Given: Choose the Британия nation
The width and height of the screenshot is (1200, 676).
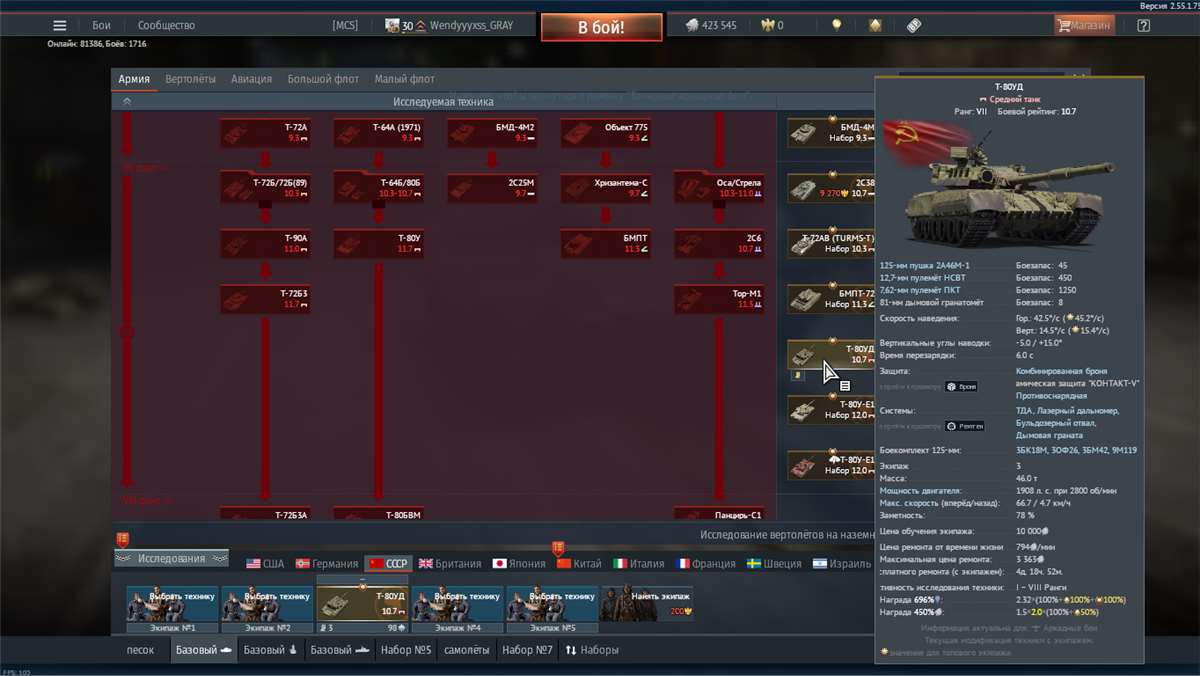Looking at the screenshot, I should [450, 564].
